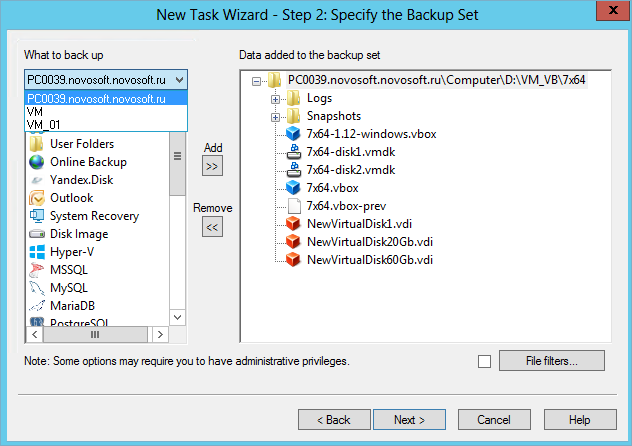The width and height of the screenshot is (632, 446).
Task: Click the Hyper-V Windows logo icon
Action: coord(37,252)
